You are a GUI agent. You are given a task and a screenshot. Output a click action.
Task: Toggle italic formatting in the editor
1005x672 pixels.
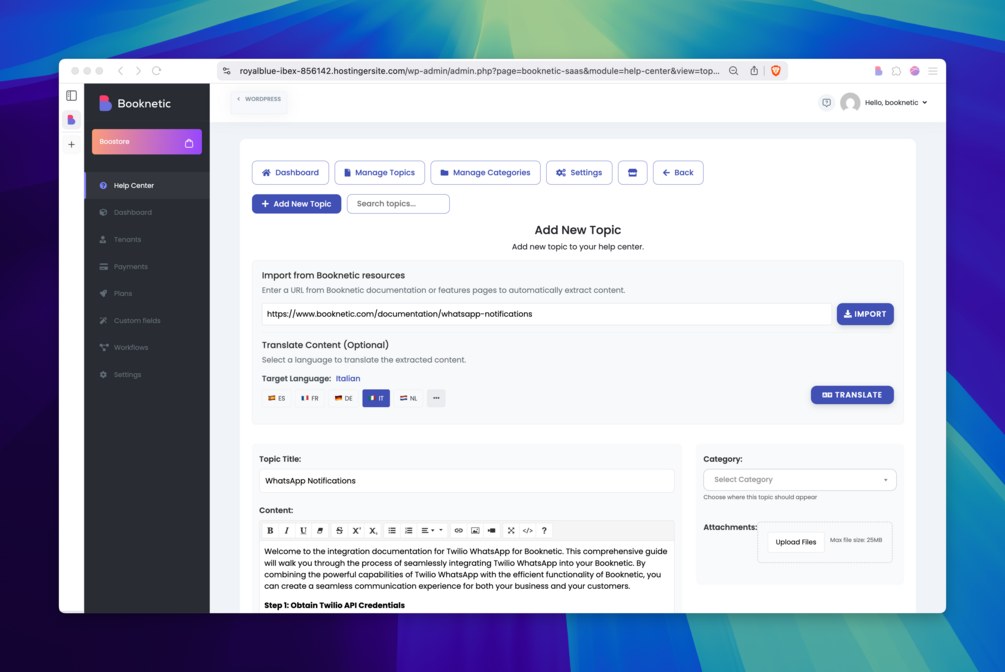click(287, 530)
